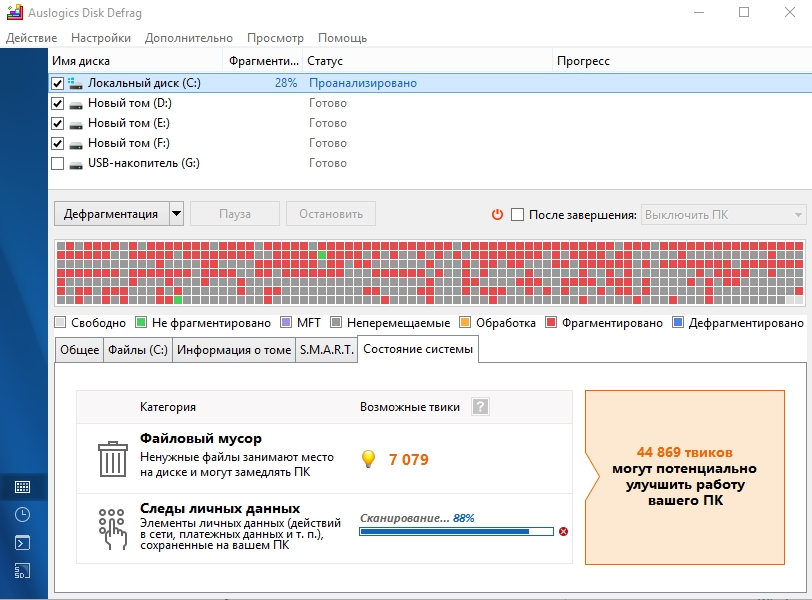Open the disk map view sidebar icon

click(x=22, y=487)
